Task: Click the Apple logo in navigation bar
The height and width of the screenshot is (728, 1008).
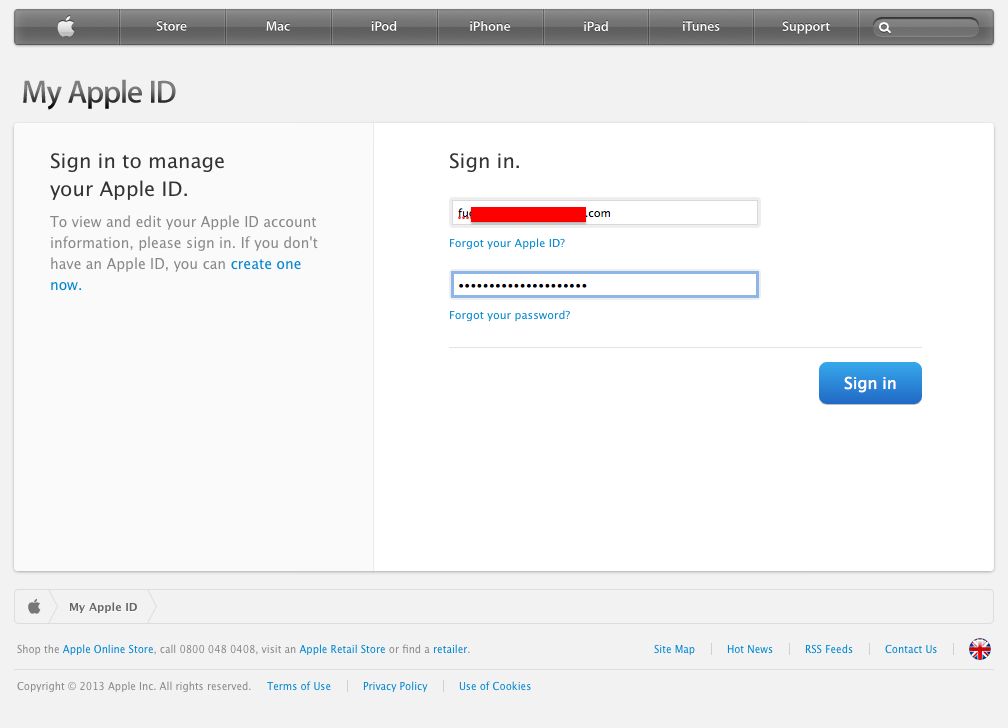Action: point(66,27)
